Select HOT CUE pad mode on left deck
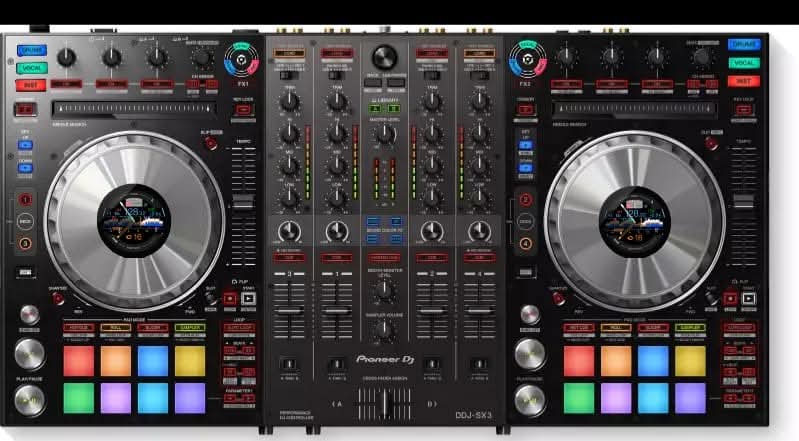 point(78,328)
